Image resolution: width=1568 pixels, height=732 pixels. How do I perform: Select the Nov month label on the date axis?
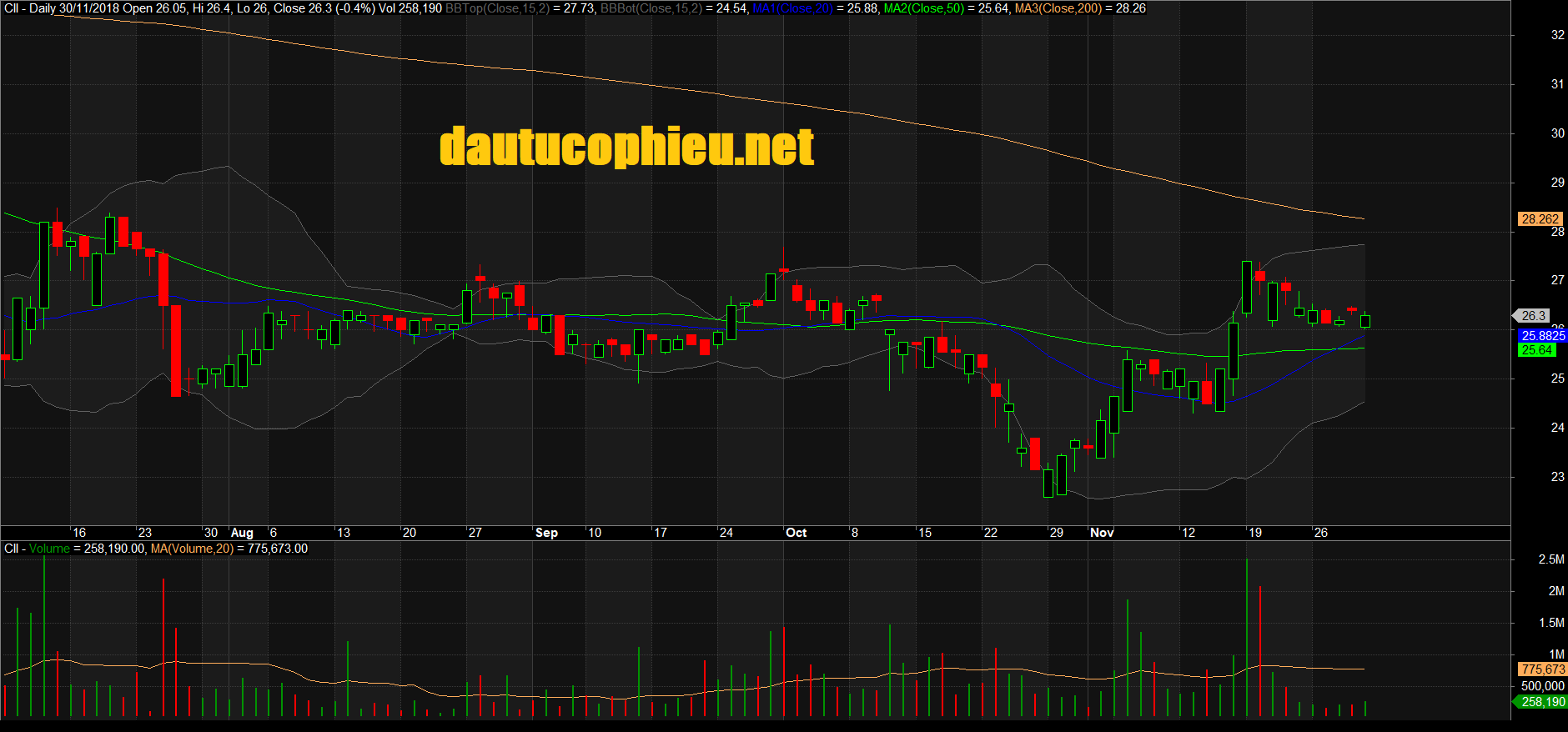point(1102,533)
